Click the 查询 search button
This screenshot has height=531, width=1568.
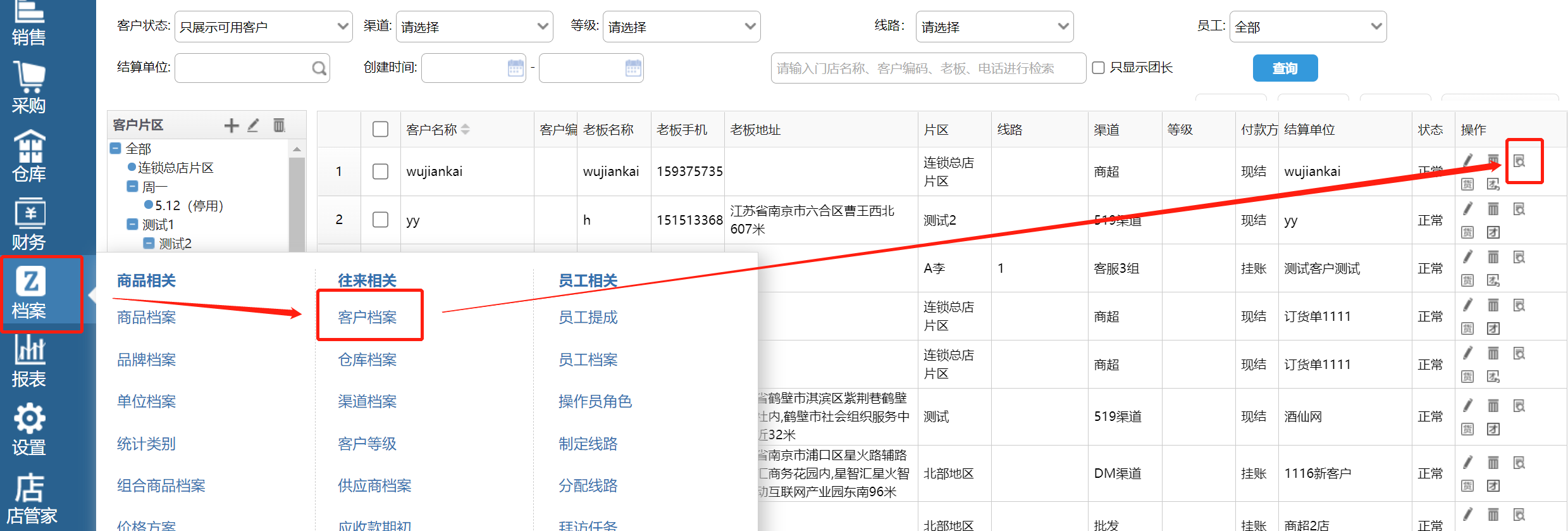tap(1285, 68)
